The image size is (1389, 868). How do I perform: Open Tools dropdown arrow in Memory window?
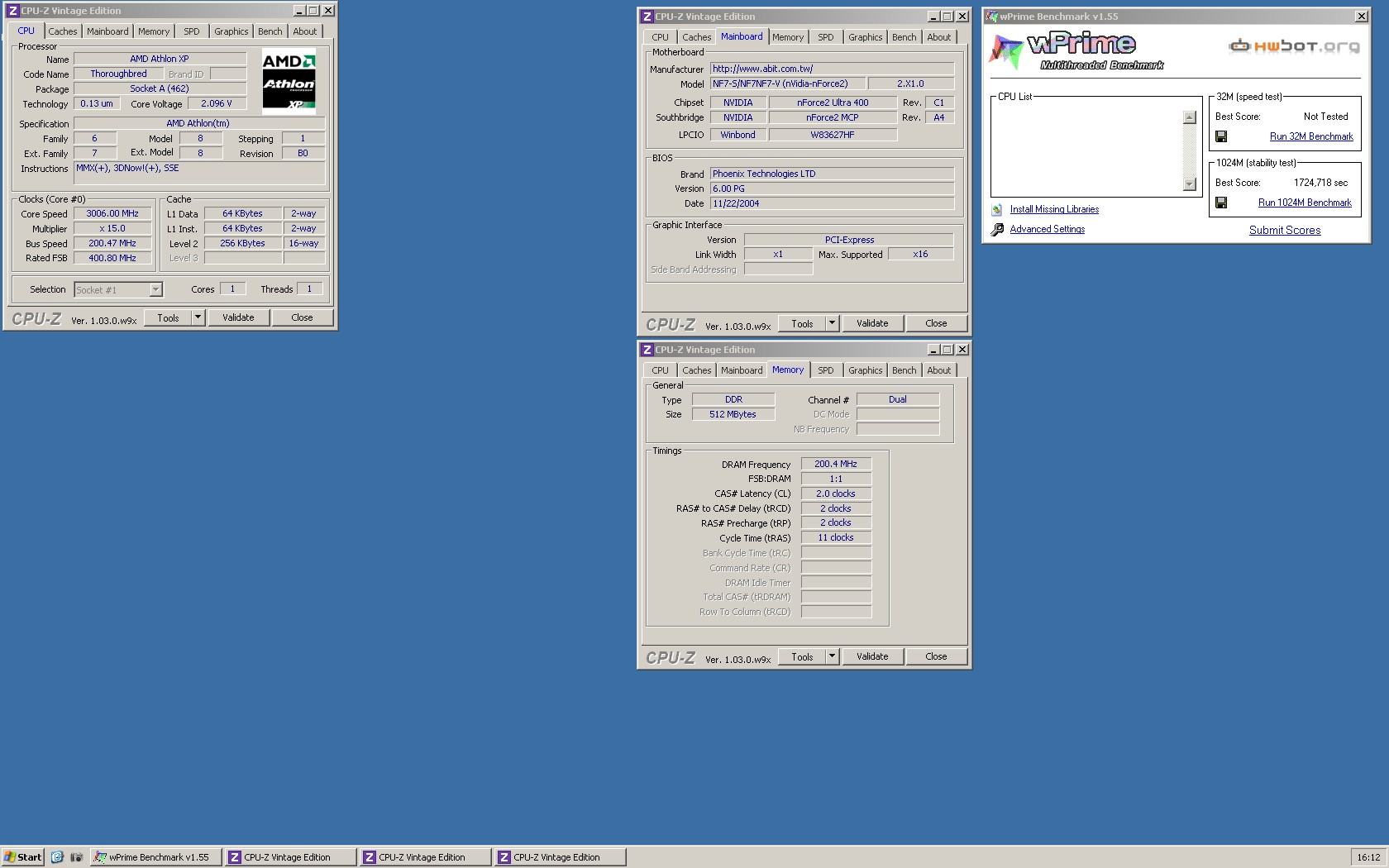pyautogui.click(x=832, y=656)
